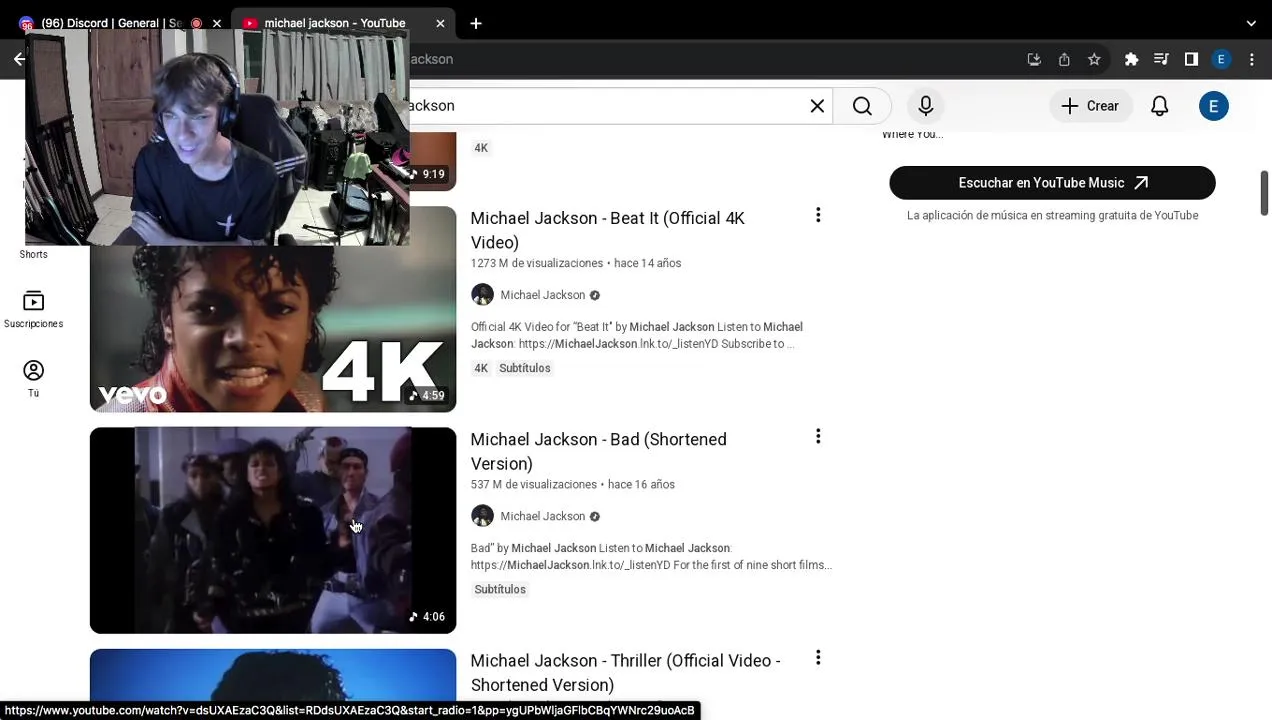
Task: Clear the YouTube search box text
Action: pos(817,106)
